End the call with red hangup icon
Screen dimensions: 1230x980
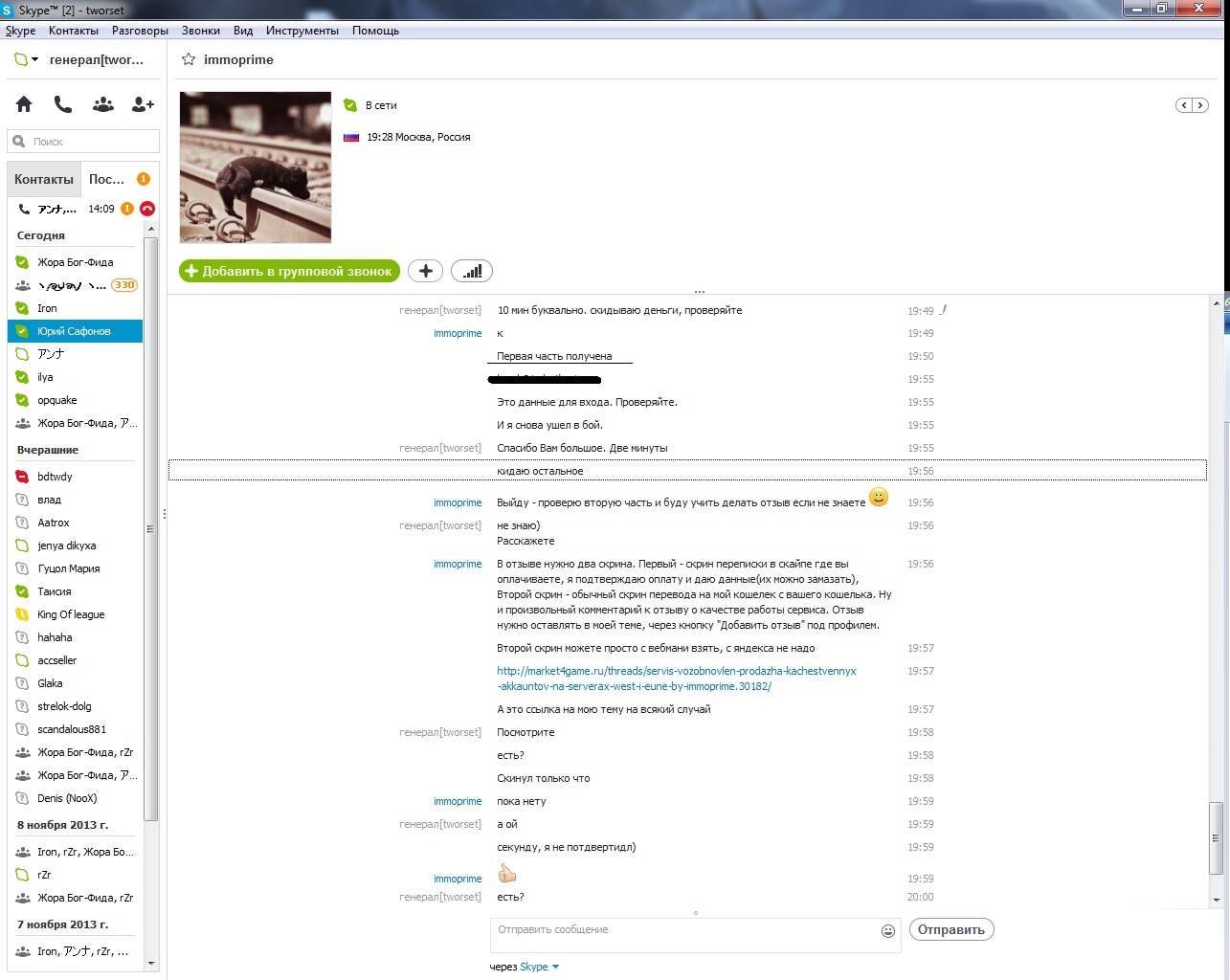pyautogui.click(x=147, y=209)
